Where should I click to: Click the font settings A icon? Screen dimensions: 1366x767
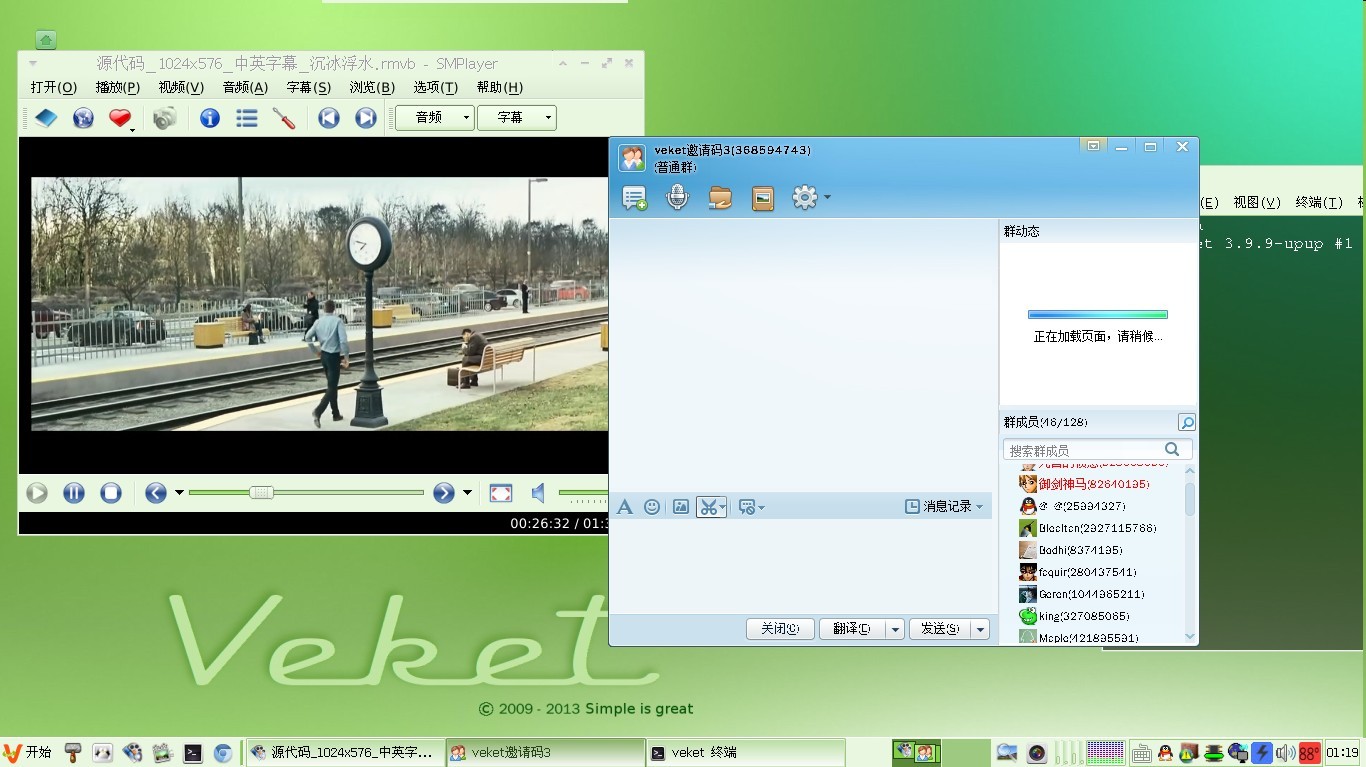tap(625, 507)
